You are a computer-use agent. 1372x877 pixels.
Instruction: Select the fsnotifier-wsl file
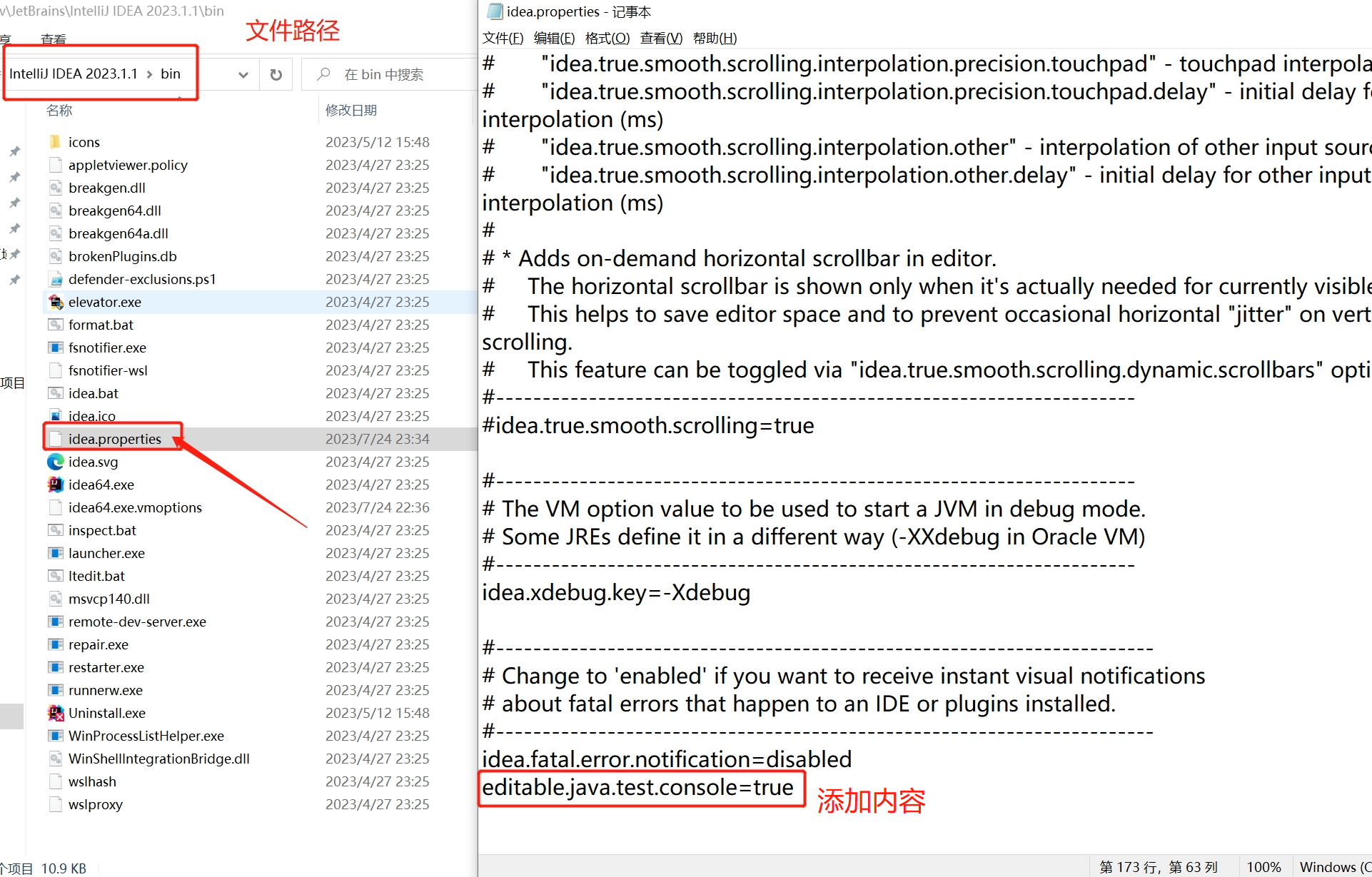(x=108, y=370)
